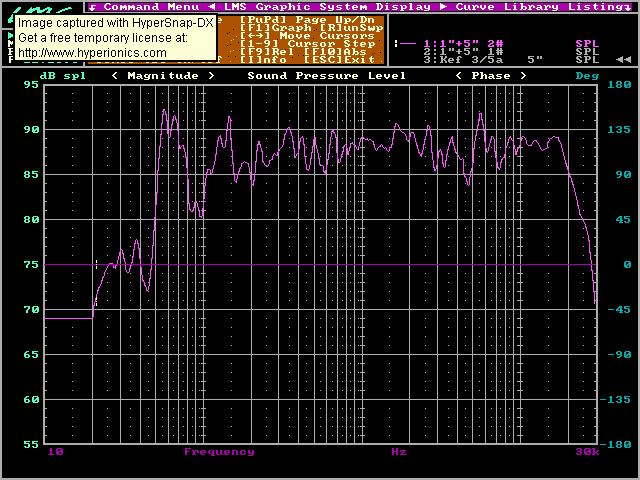Select the [1-9] Cursor Step command
640x480 pixels.
coord(307,44)
